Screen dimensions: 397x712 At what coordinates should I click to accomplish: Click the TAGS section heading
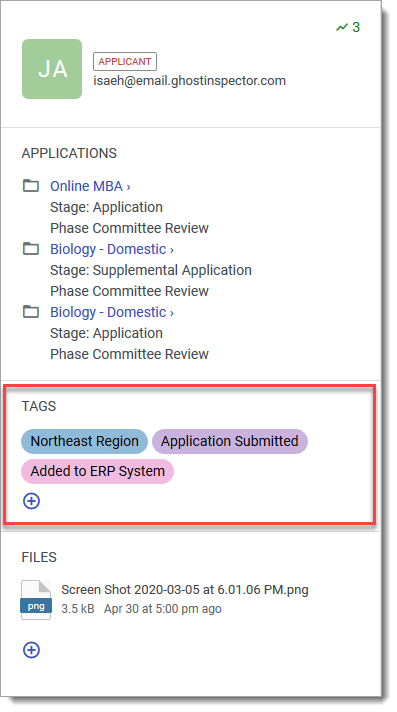tap(39, 406)
